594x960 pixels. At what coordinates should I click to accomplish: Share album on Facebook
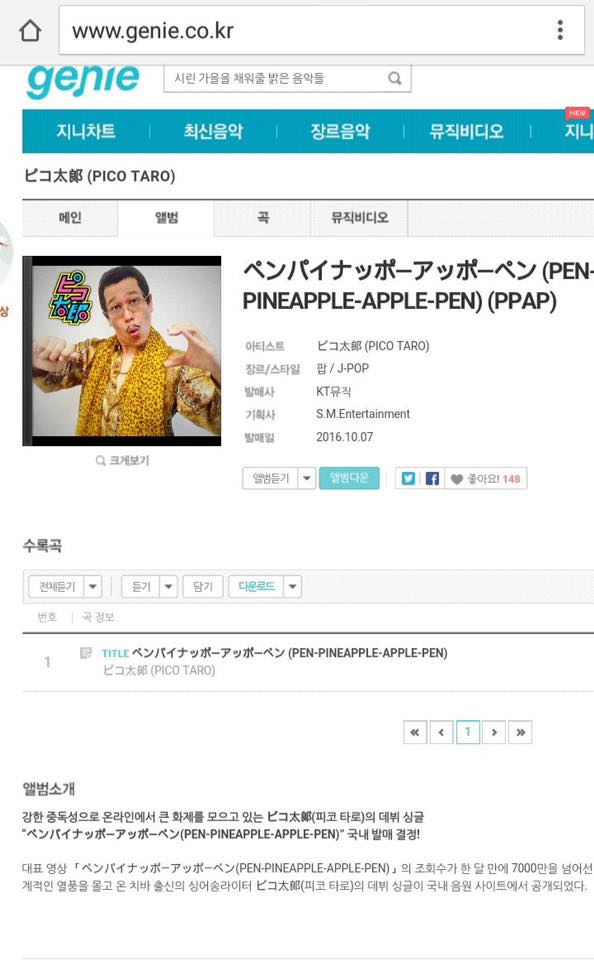(x=432, y=479)
